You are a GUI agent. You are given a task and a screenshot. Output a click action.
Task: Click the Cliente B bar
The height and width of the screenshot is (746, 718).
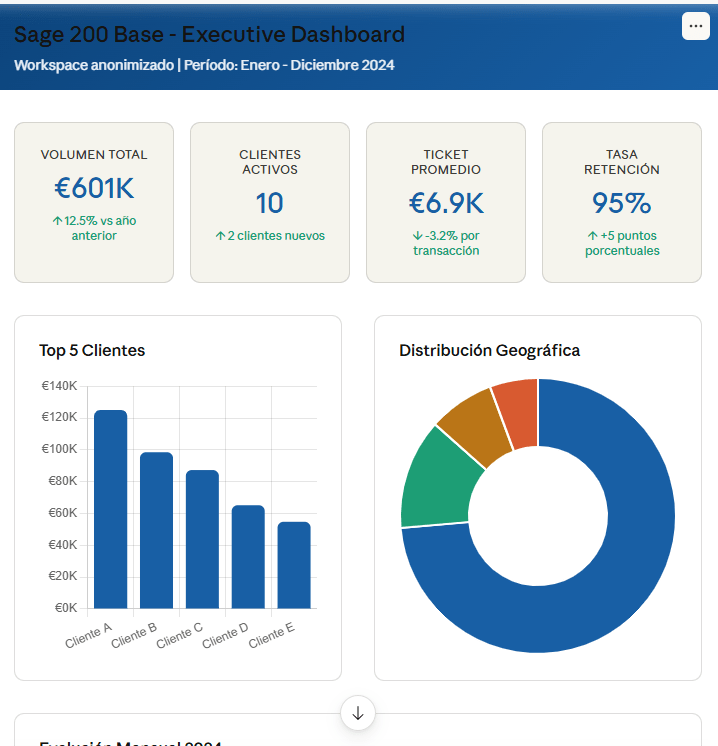[157, 530]
